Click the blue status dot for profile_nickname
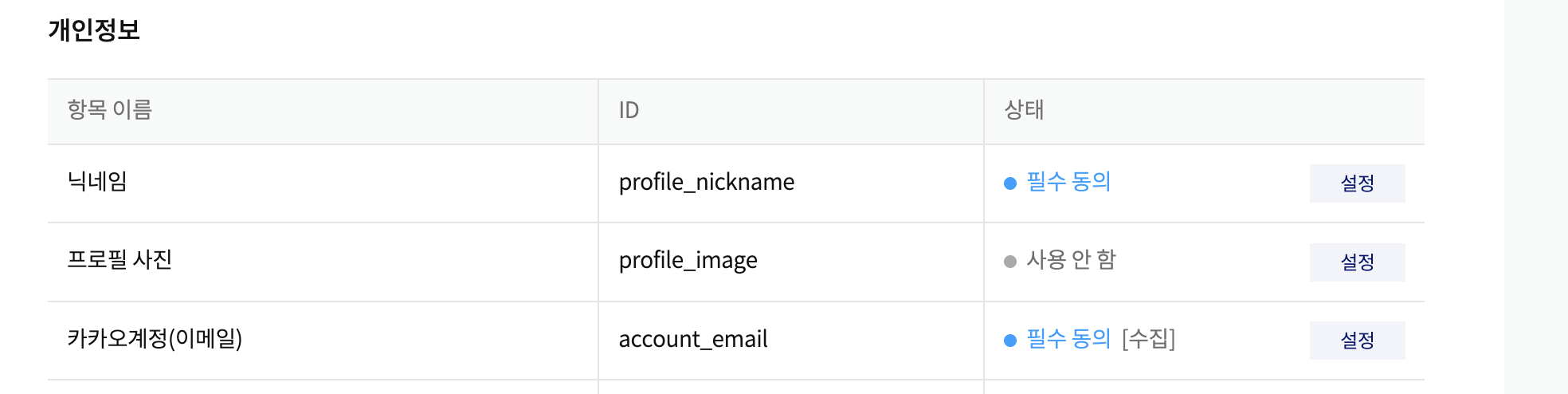1568x394 pixels. click(1010, 183)
